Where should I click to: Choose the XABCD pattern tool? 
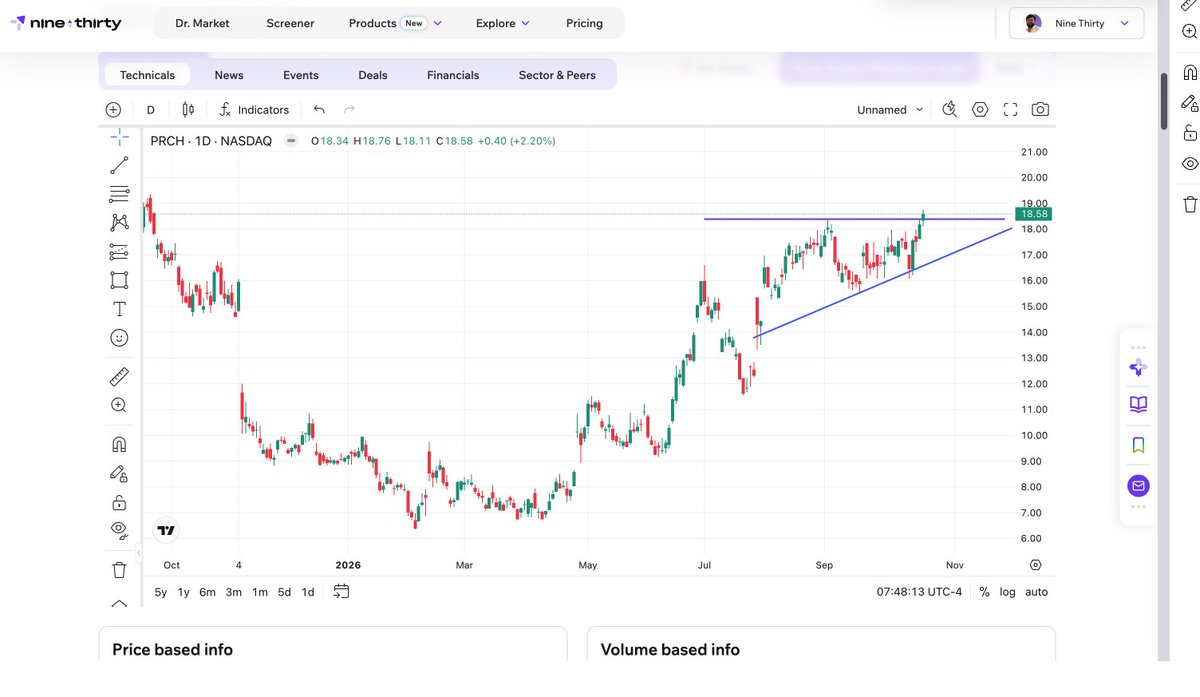(x=119, y=222)
